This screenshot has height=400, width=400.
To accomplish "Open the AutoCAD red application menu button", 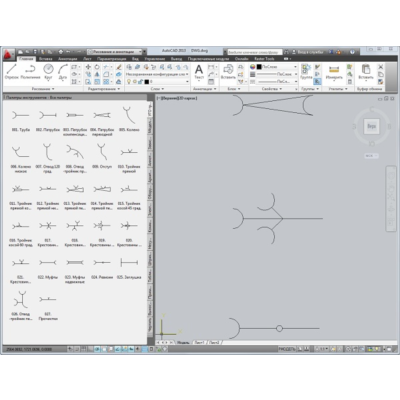I will pos(9,54).
